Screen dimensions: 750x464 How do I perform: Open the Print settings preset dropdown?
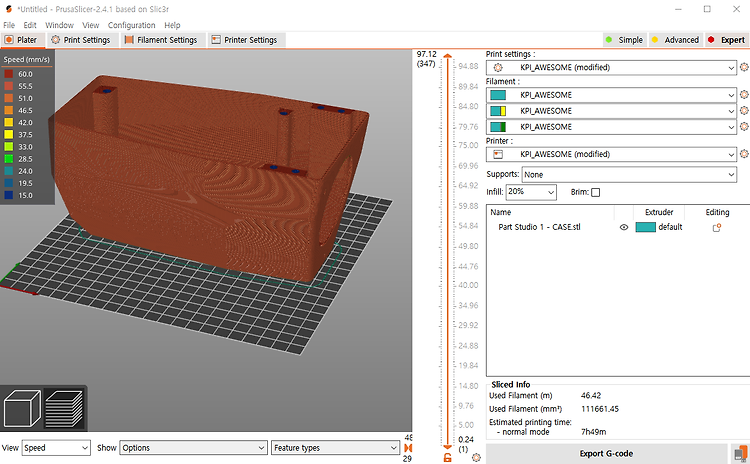coord(611,67)
